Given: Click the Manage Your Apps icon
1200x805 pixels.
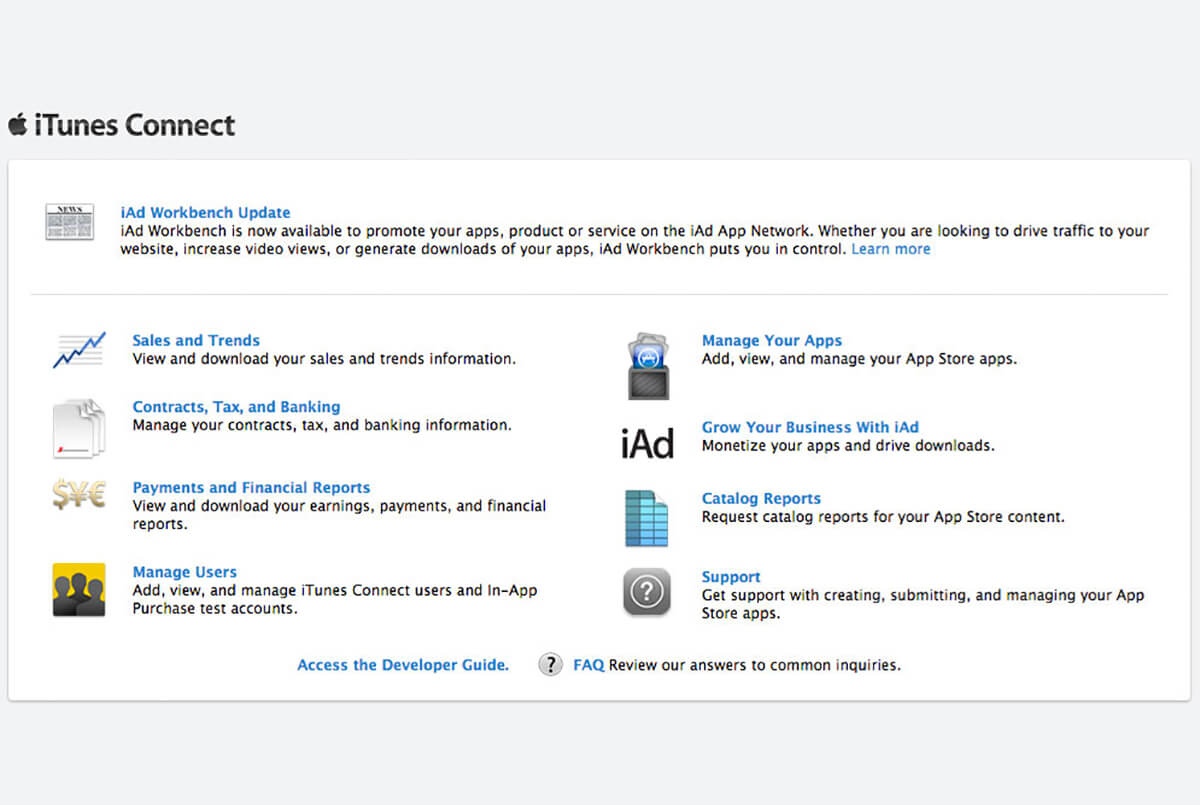Looking at the screenshot, I should point(648,366).
